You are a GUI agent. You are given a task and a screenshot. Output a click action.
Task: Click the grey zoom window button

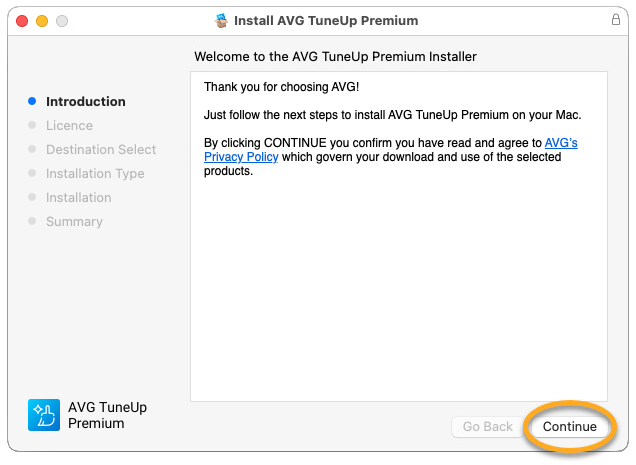[x=62, y=20]
